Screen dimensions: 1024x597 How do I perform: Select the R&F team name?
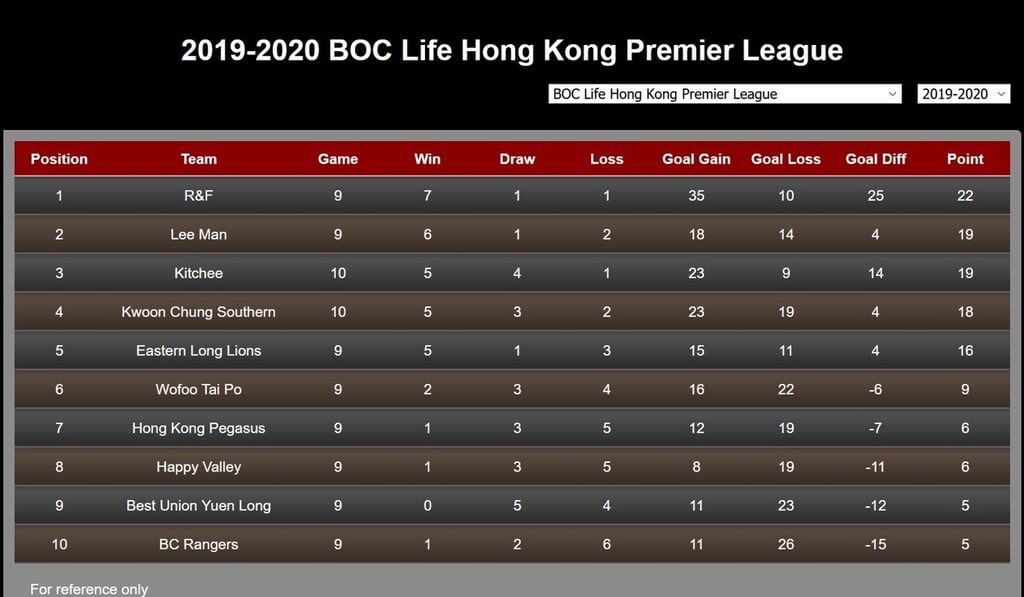pyautogui.click(x=198, y=196)
